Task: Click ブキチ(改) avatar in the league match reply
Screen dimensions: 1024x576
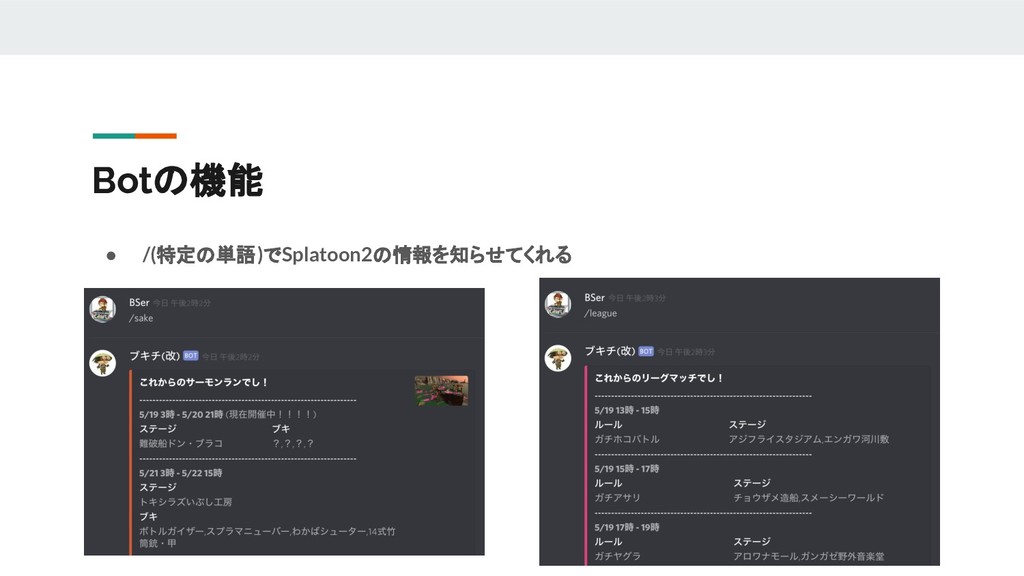Action: (558, 358)
